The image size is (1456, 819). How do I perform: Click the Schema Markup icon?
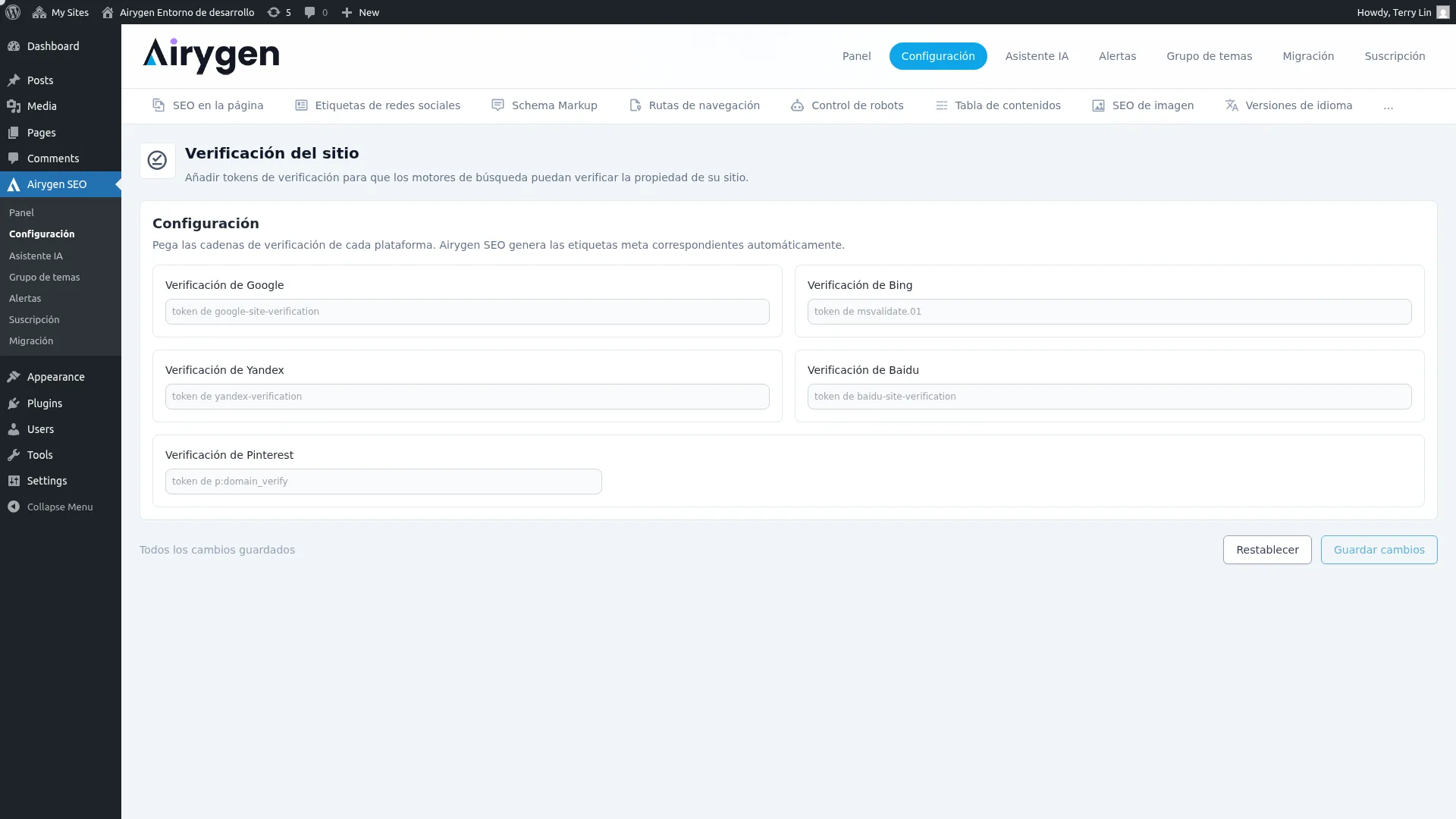(x=497, y=105)
